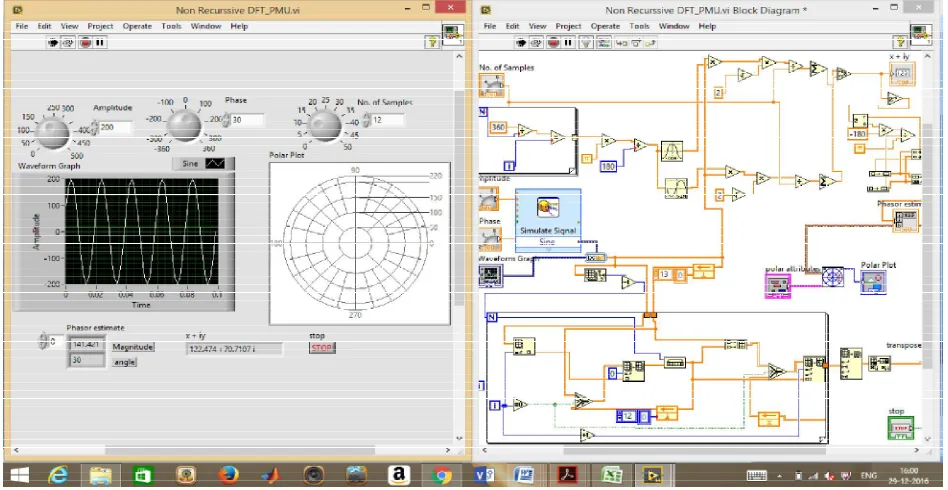The height and width of the screenshot is (490, 948).
Task: Abort execution from front panel toolbar
Action: pyautogui.click(x=85, y=43)
